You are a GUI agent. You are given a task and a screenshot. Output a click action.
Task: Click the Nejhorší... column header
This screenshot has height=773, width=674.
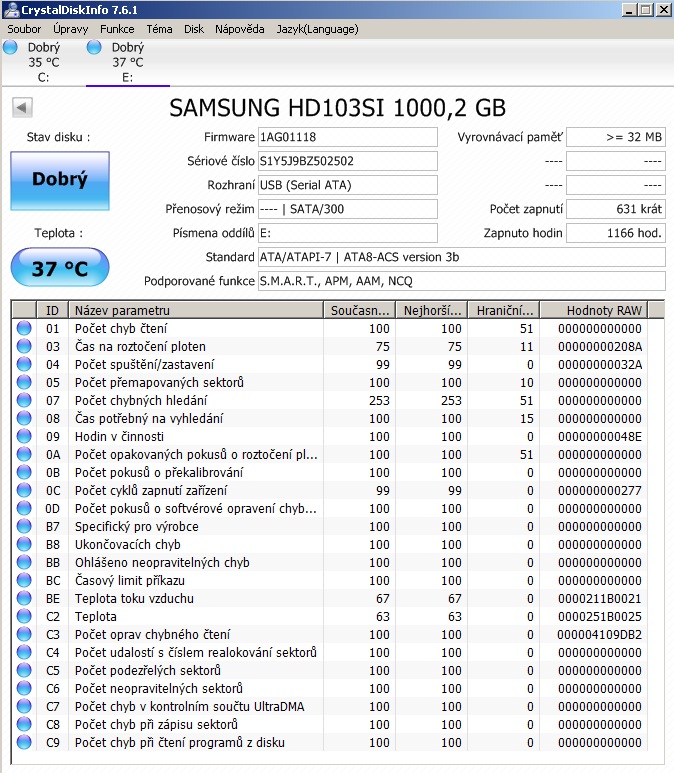tap(432, 310)
